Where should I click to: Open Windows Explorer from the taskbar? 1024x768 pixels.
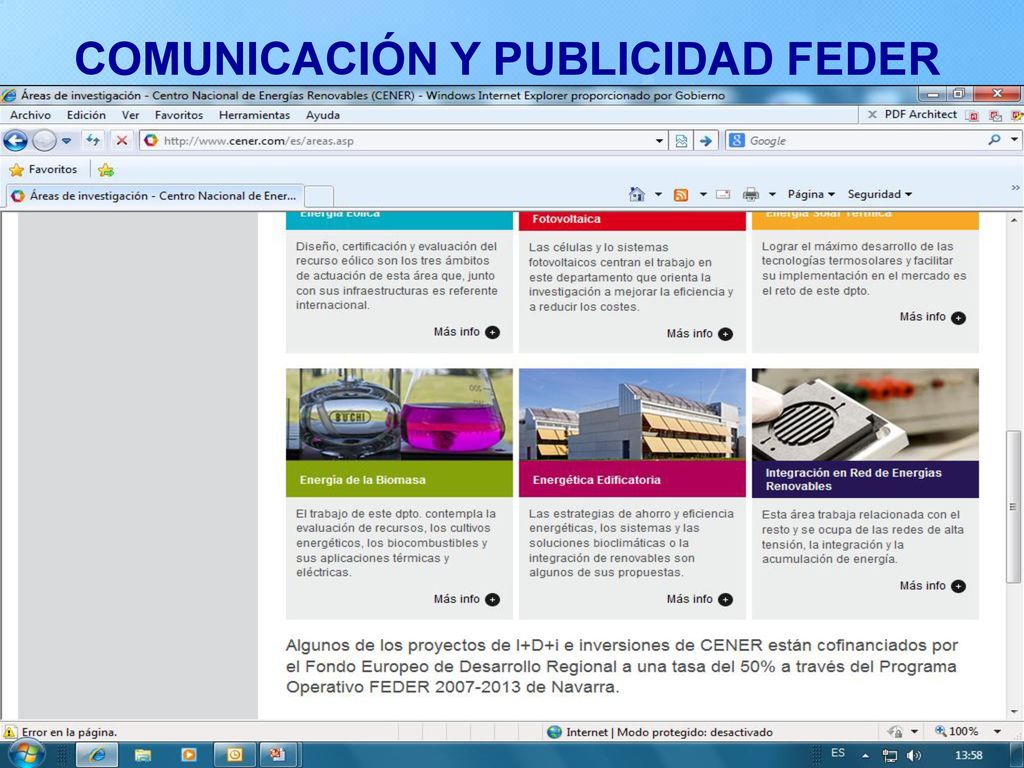pyautogui.click(x=142, y=755)
